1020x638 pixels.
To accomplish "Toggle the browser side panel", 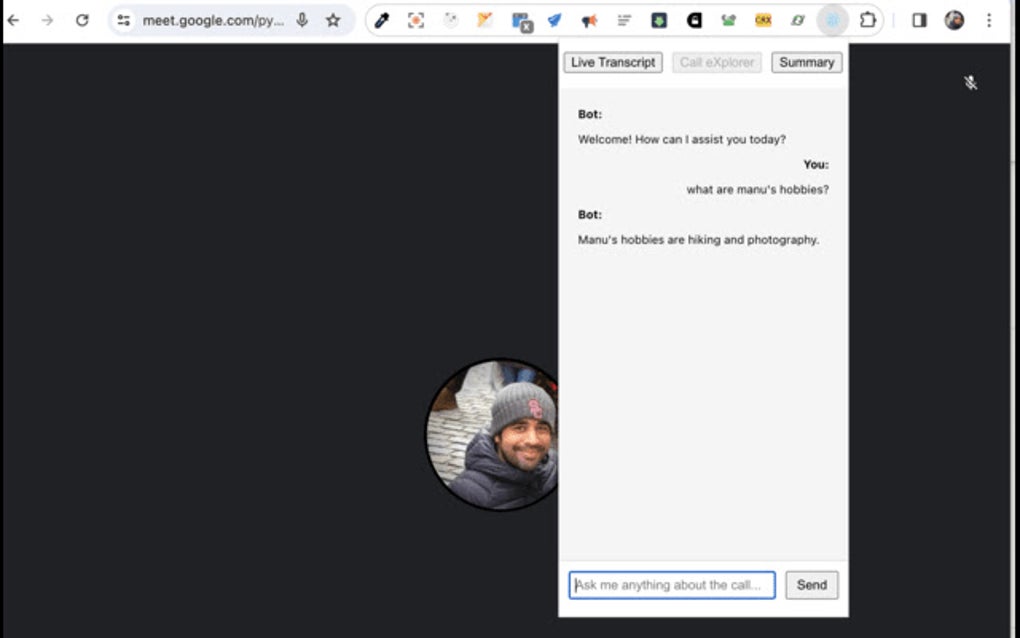I will 919,20.
